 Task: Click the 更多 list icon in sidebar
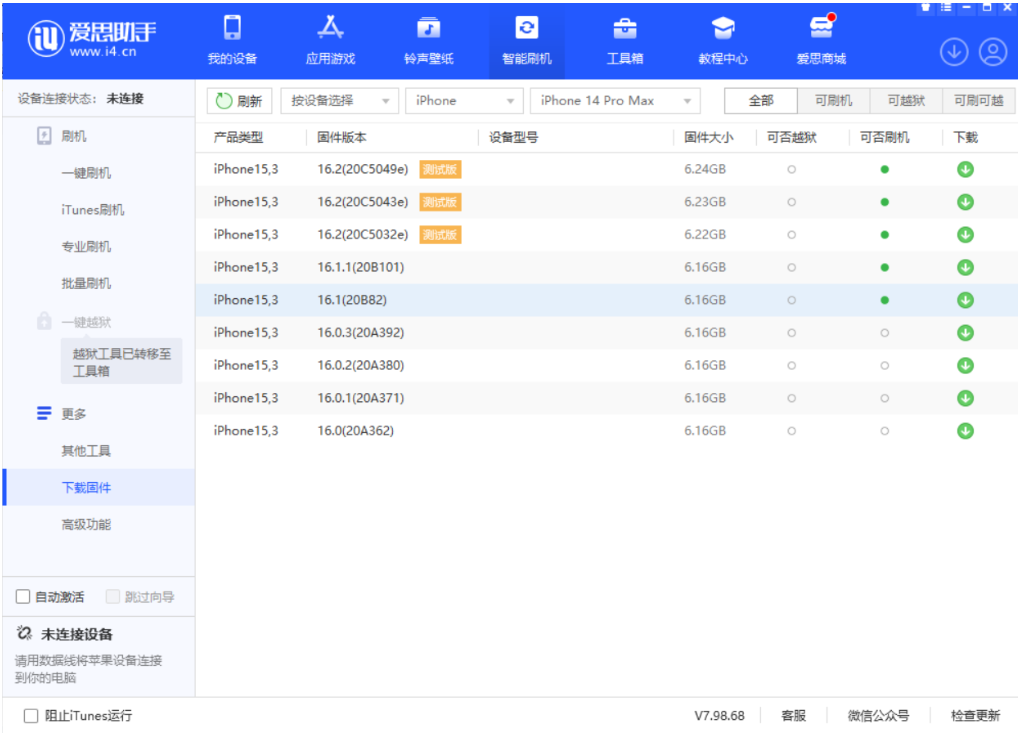click(x=44, y=414)
